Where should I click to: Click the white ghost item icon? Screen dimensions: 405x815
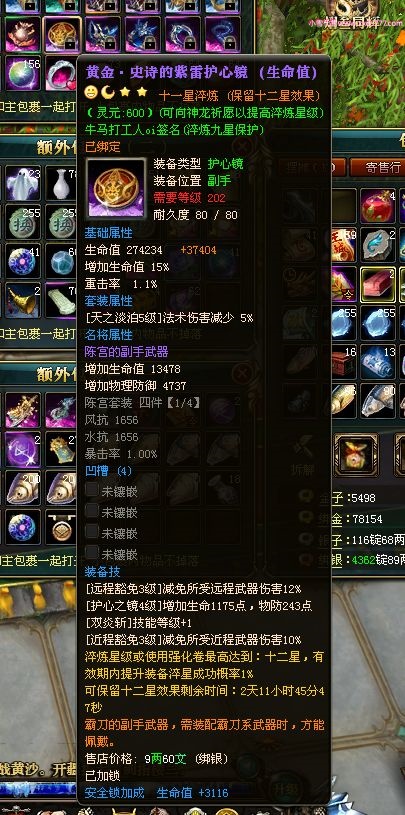click(23, 183)
